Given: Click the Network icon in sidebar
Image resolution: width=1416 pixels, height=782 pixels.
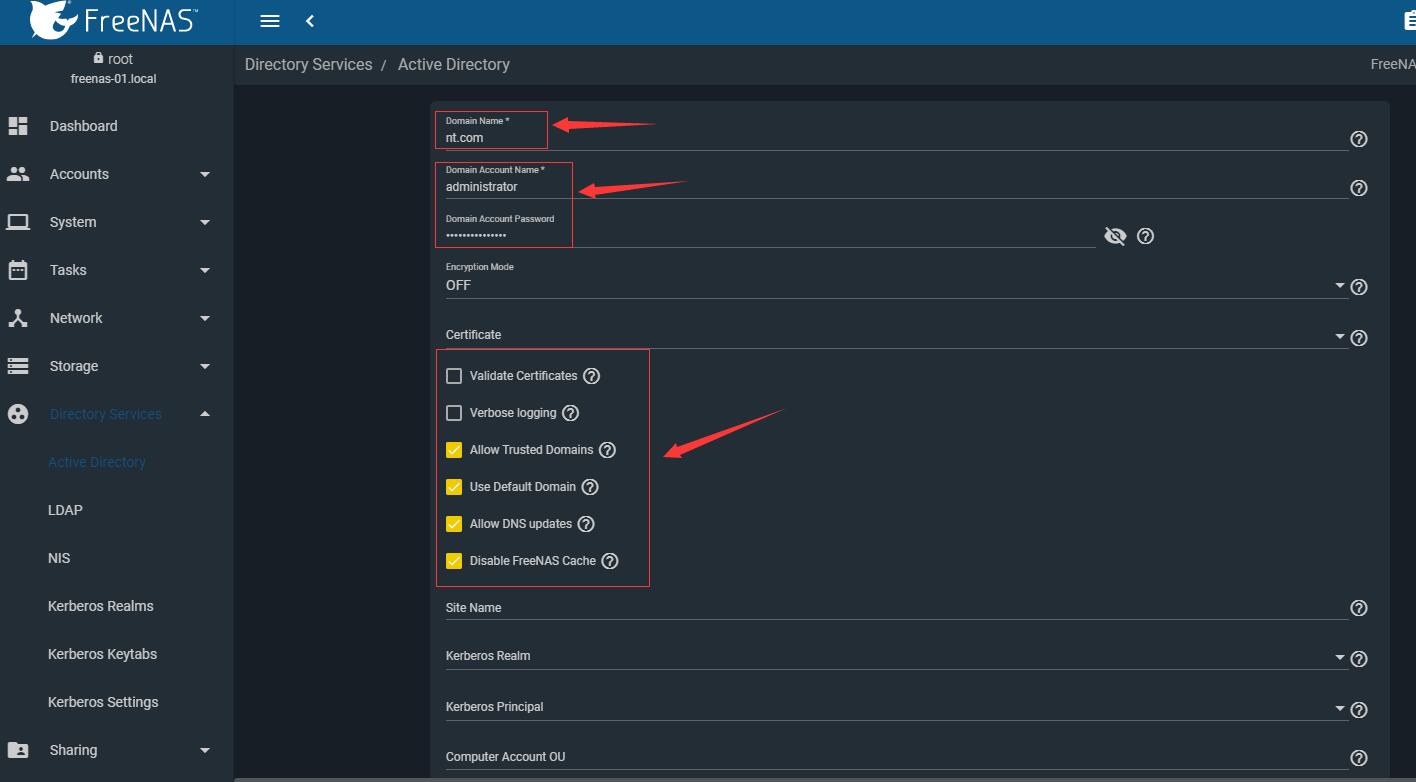Looking at the screenshot, I should tap(19, 317).
